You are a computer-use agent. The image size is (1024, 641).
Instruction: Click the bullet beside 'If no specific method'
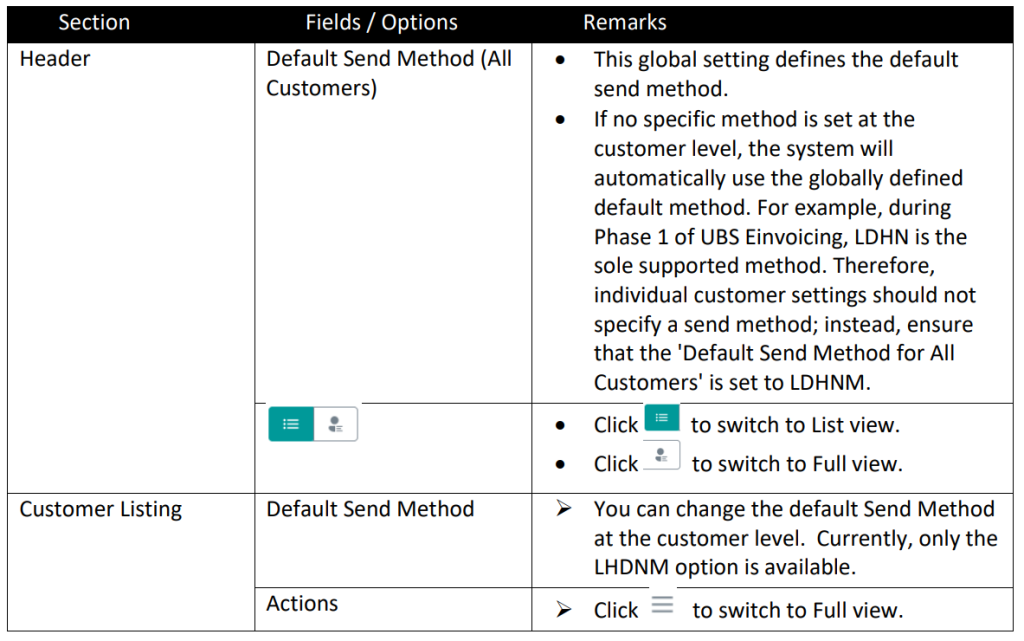[x=560, y=119]
